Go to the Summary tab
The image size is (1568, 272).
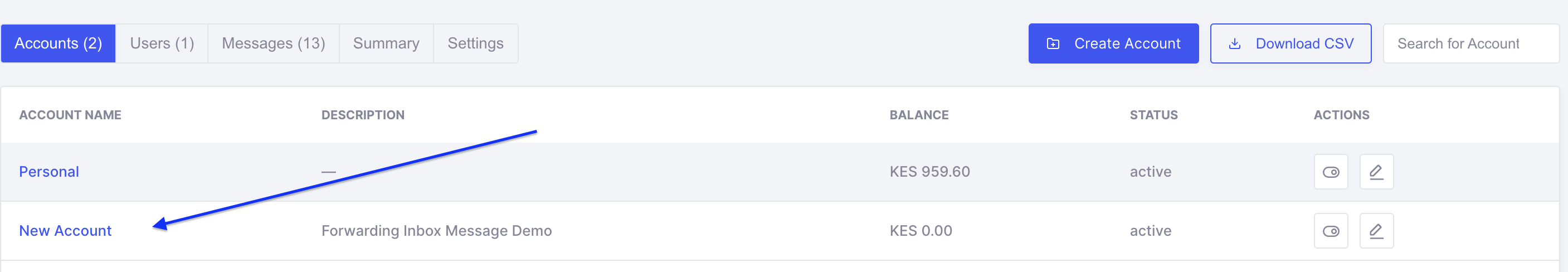[386, 44]
